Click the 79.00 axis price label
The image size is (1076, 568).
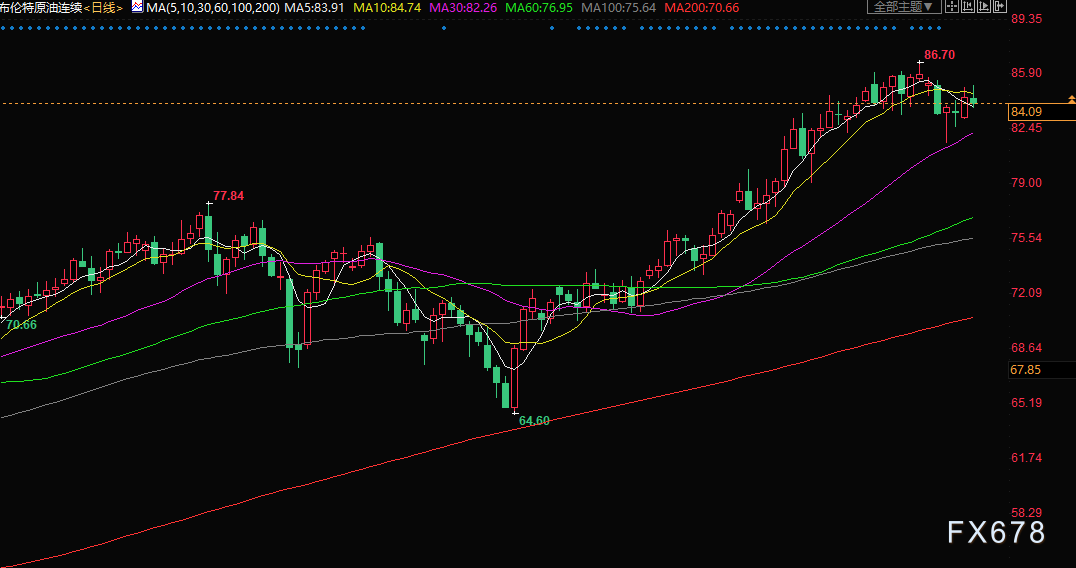(1027, 182)
